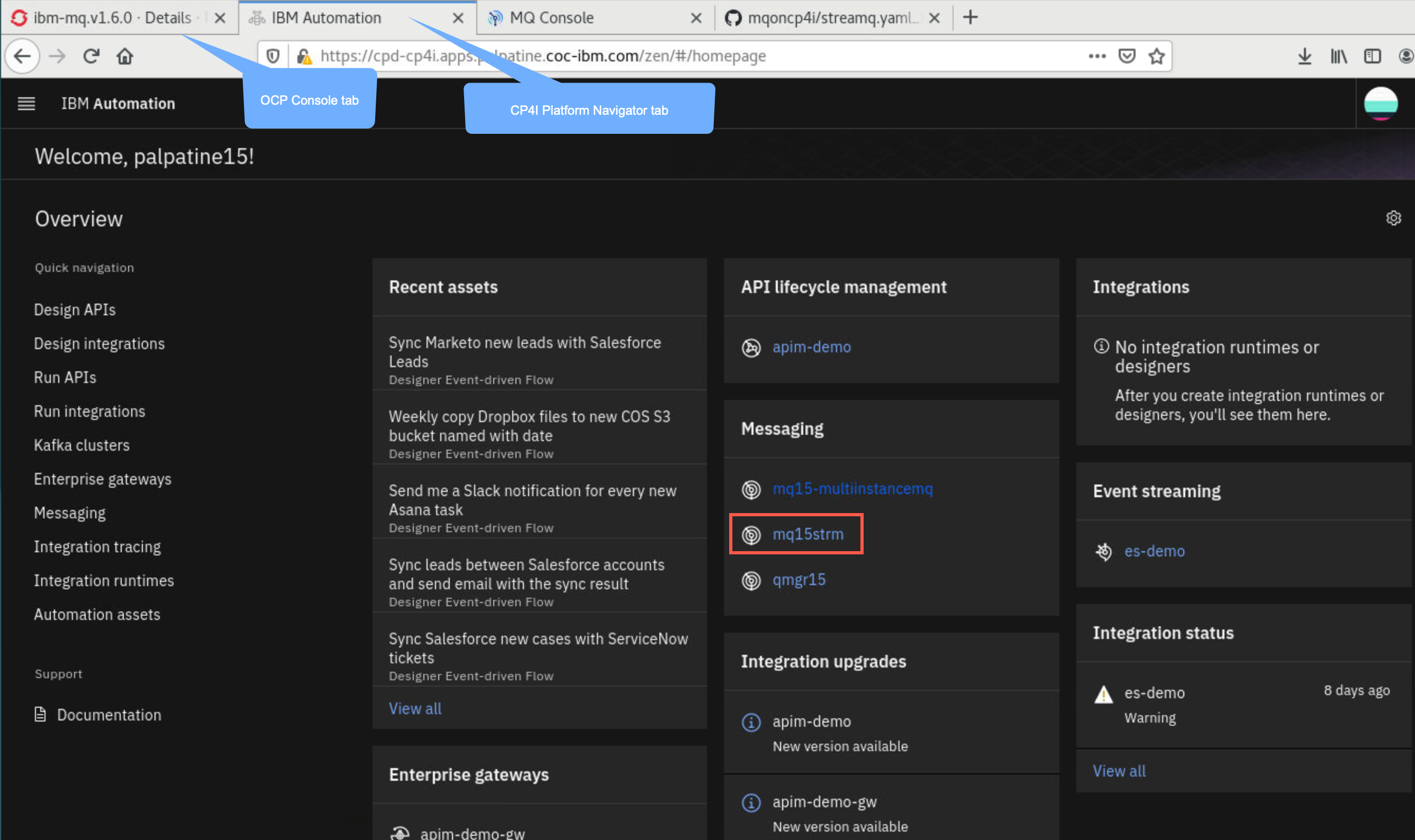Viewport: 1415px width, 840px height.
Task: Toggle the browser sidebar view
Action: point(1373,56)
